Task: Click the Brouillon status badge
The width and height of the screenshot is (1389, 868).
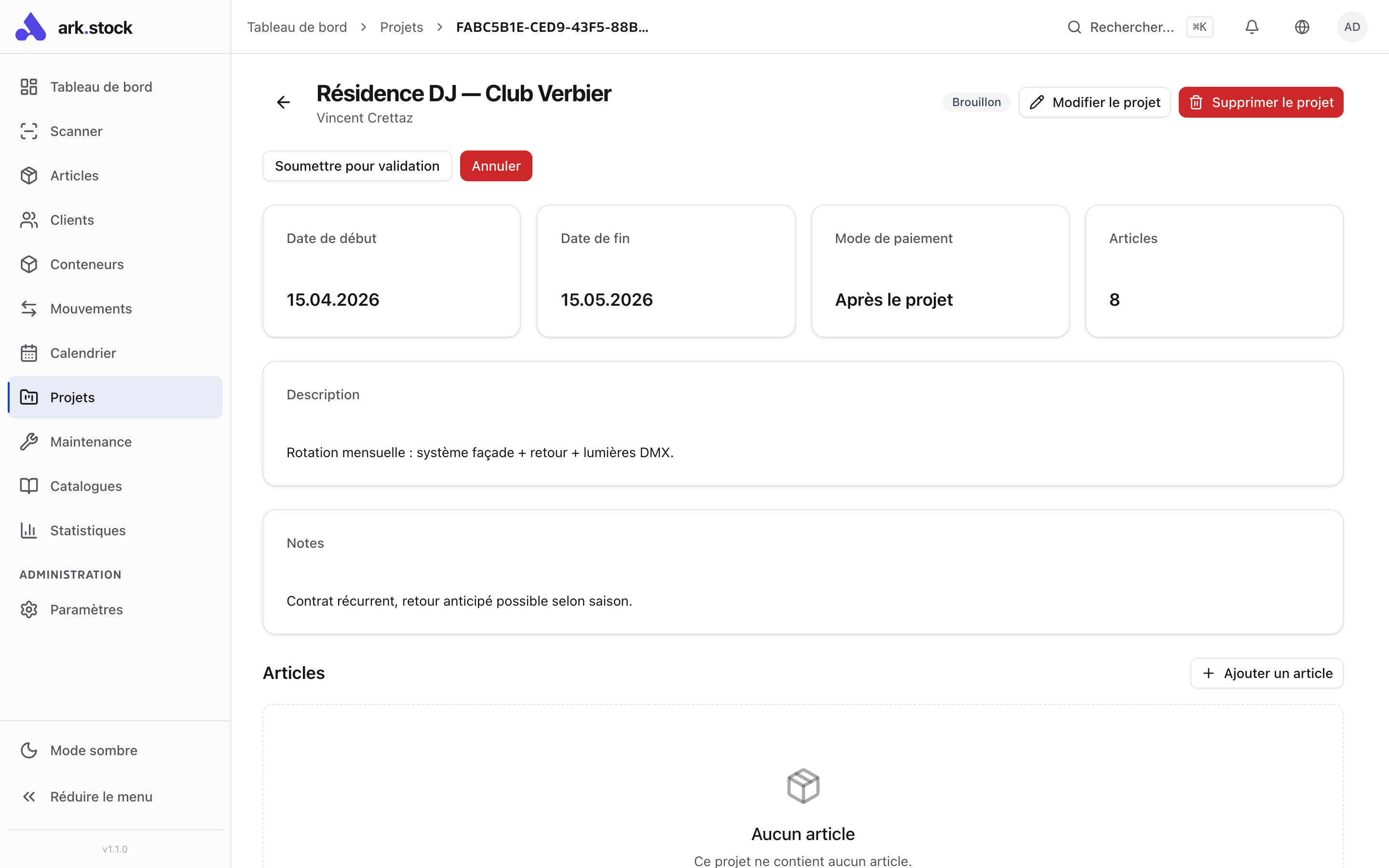Action: (x=976, y=102)
